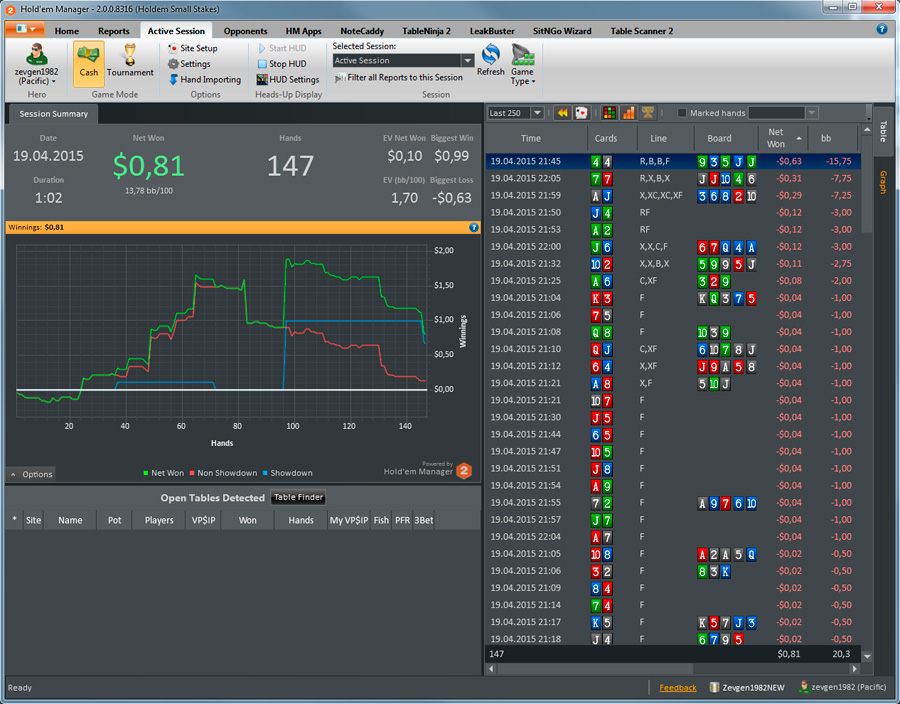This screenshot has height=704, width=900.
Task: Select the hand at 19.04.2015 22:00
Action: point(673,247)
